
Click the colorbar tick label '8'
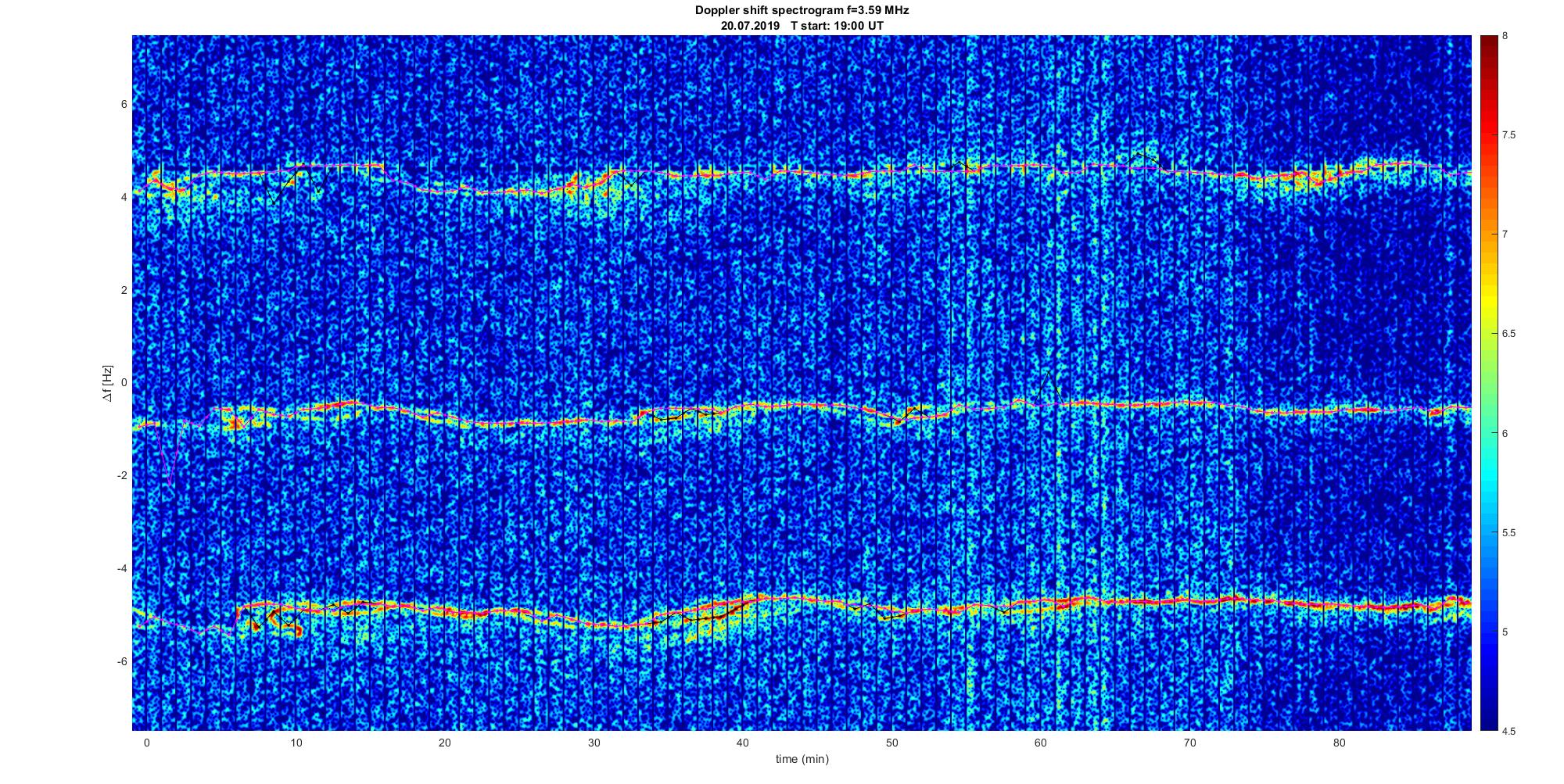[x=1505, y=36]
